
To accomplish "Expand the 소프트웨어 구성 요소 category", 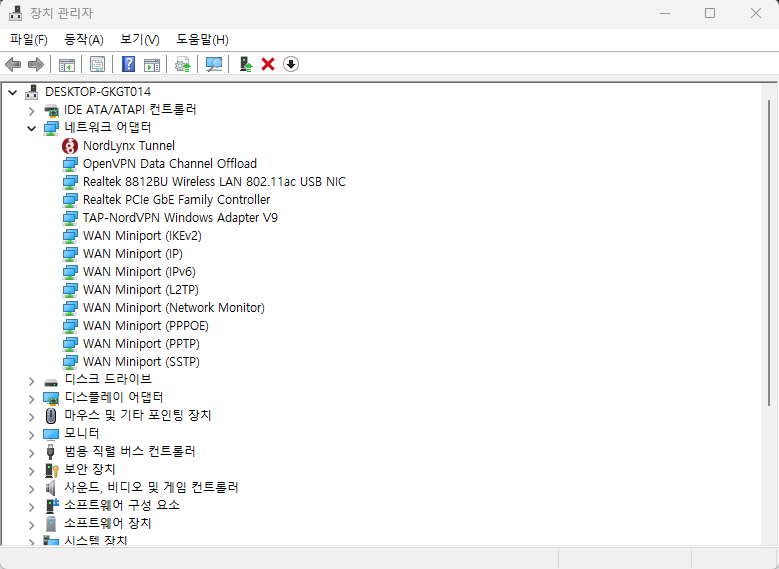I will pos(32,507).
